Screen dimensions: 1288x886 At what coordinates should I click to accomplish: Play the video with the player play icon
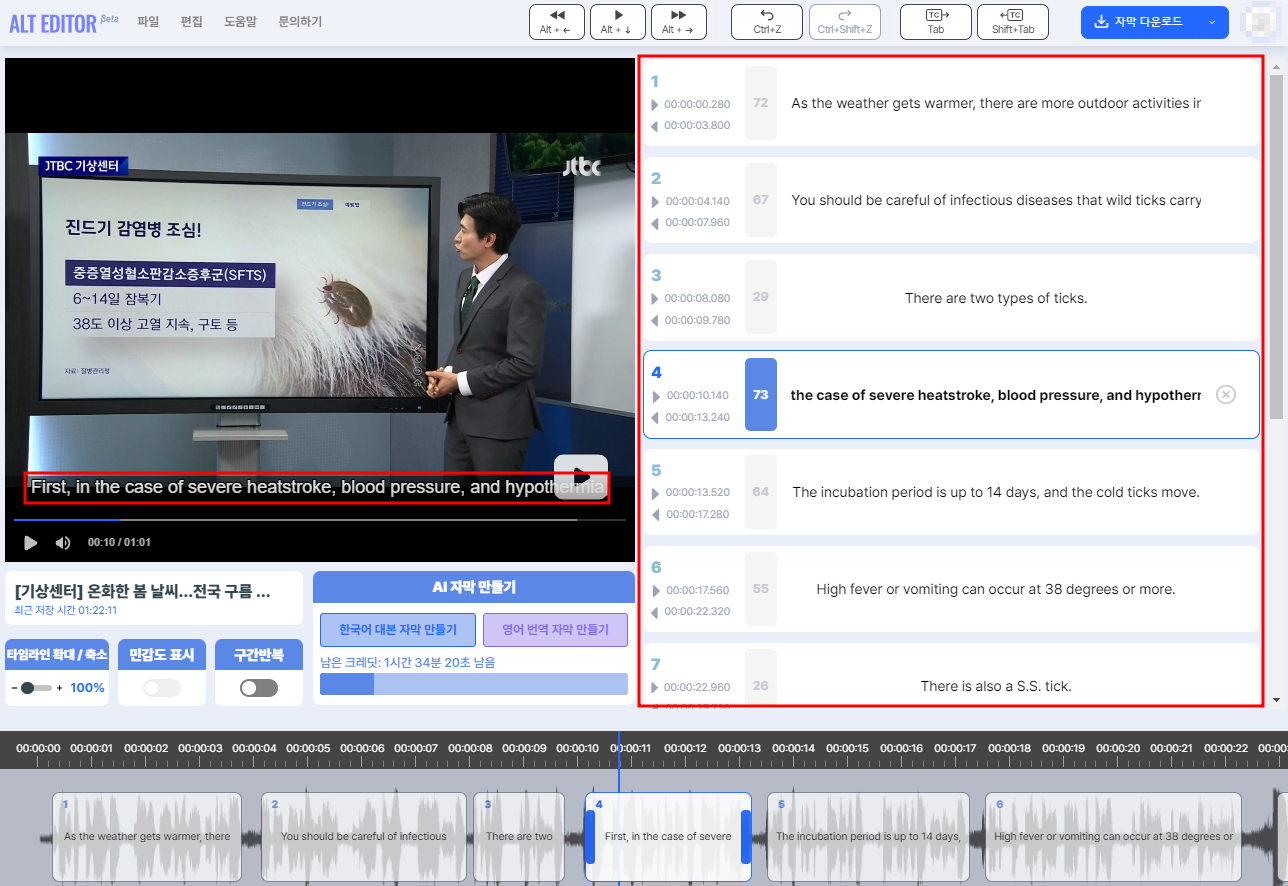click(x=30, y=542)
